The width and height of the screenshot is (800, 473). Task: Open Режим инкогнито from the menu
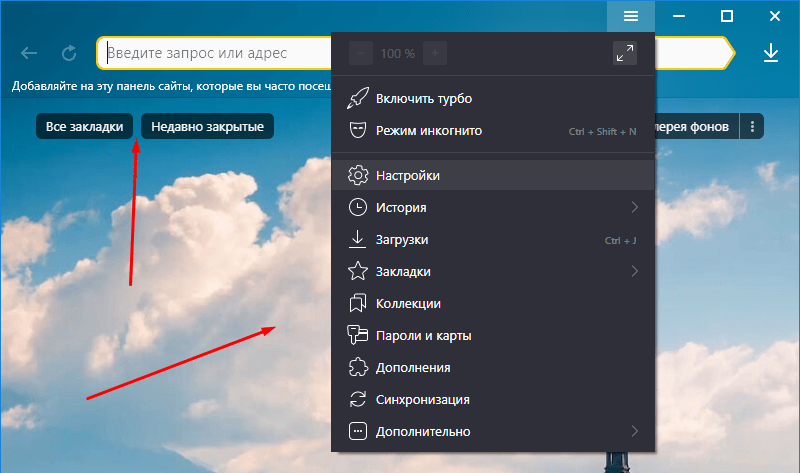(493, 130)
